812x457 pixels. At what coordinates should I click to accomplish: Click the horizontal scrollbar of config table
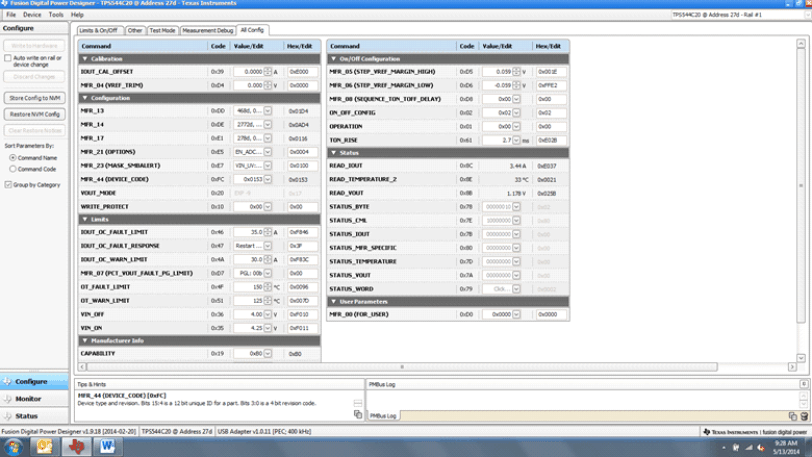click(x=402, y=367)
